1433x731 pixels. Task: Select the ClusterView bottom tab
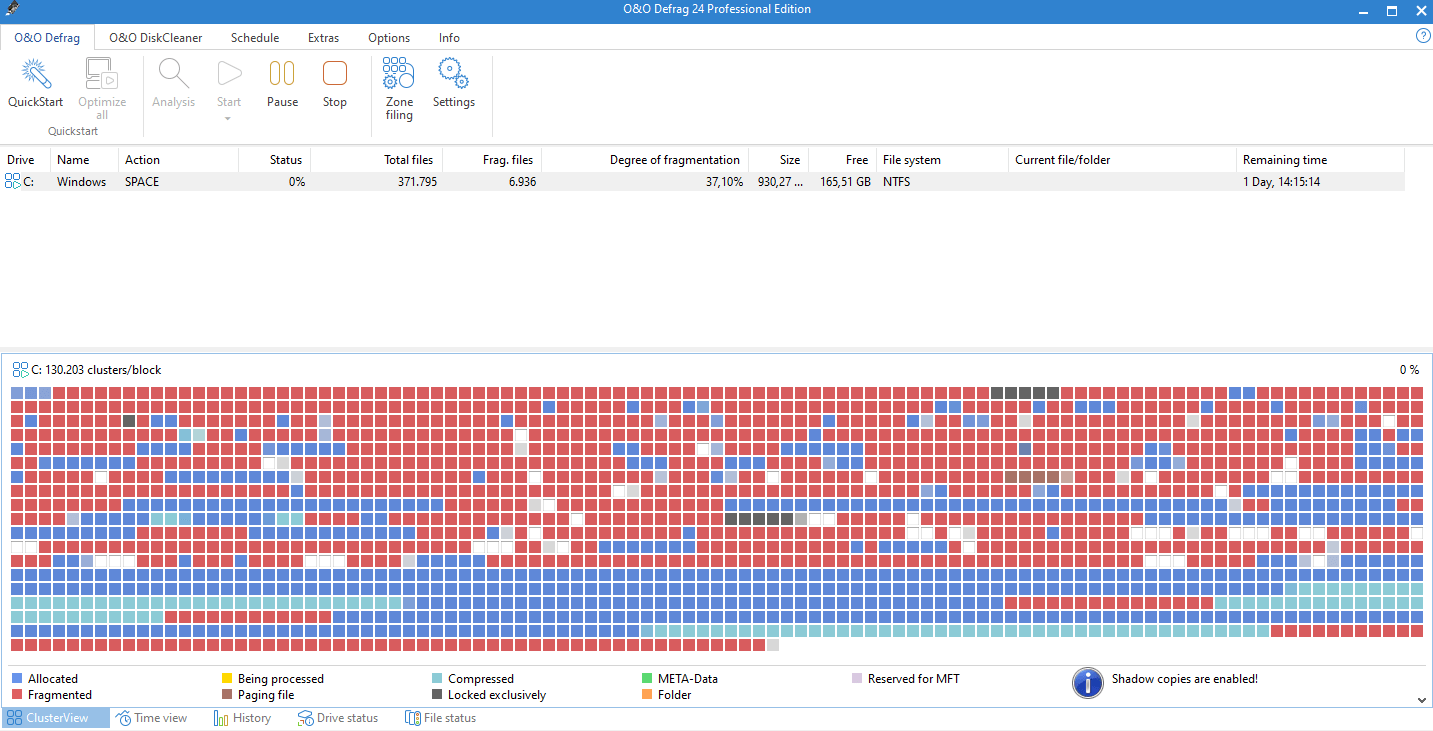pyautogui.click(x=55, y=718)
